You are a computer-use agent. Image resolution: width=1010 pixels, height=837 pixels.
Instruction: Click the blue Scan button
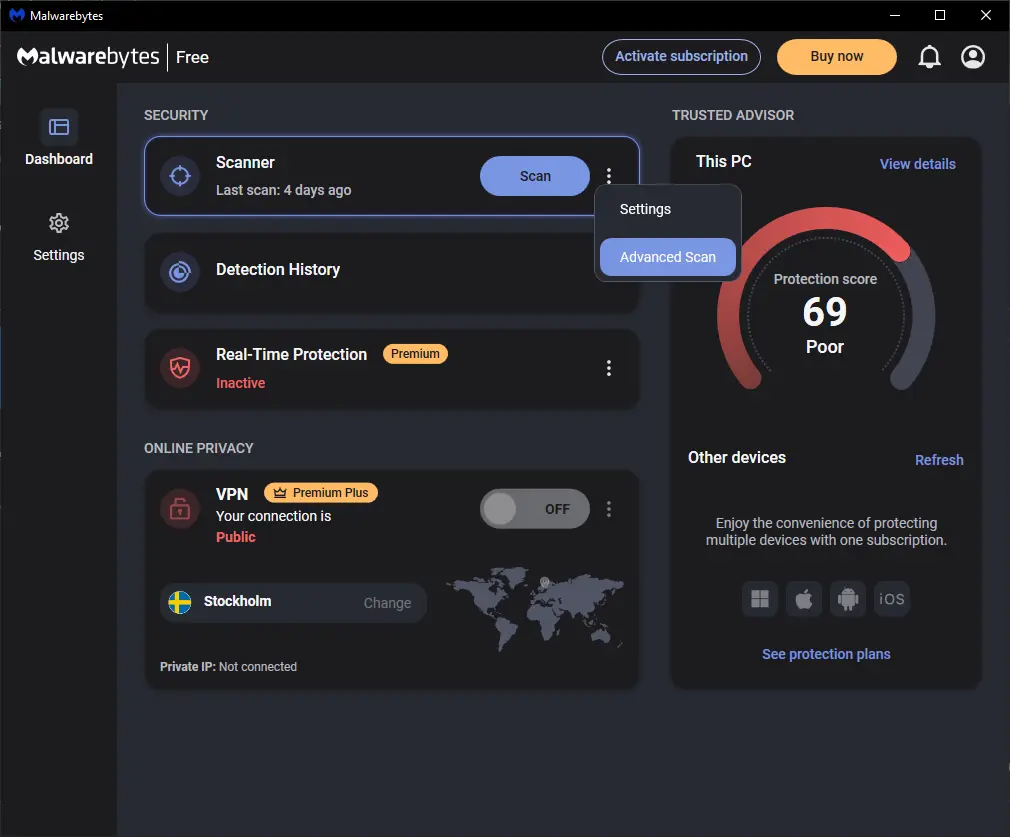[x=535, y=176]
